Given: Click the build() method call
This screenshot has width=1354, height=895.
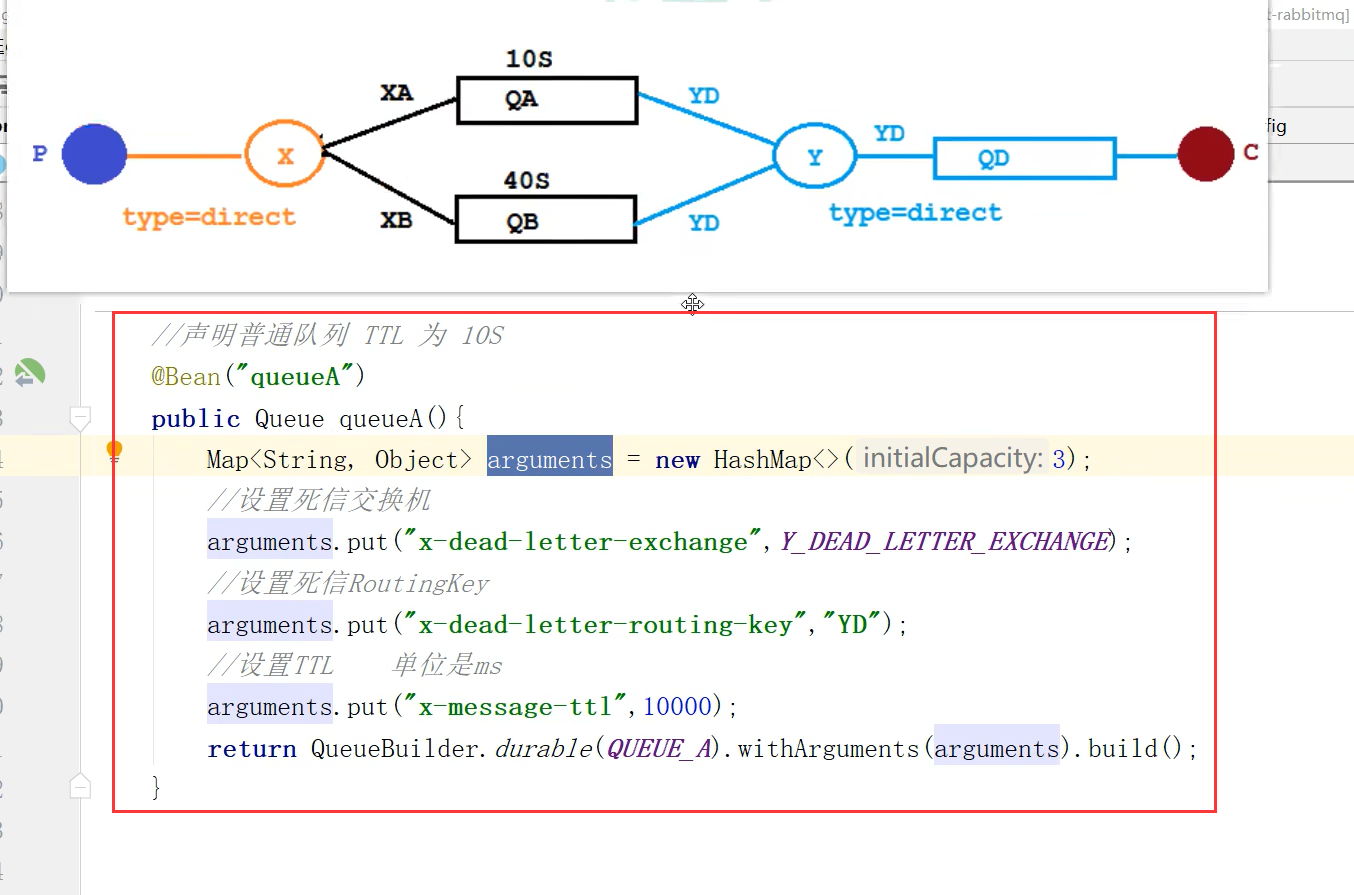Looking at the screenshot, I should [x=1135, y=749].
